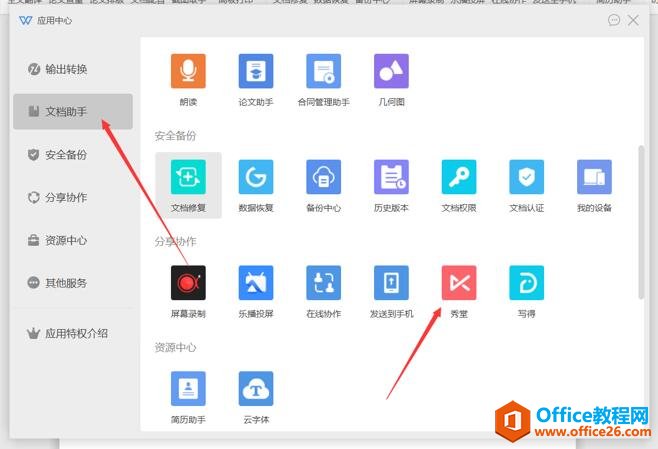
Task: Select 输出转换 in the sidebar
Action: click(x=73, y=69)
